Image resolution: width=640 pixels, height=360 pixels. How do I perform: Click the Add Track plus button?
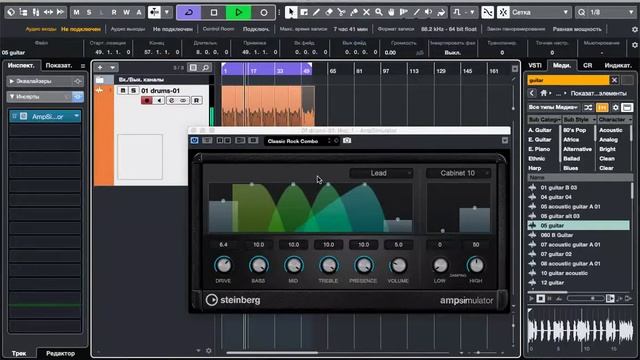click(100, 67)
